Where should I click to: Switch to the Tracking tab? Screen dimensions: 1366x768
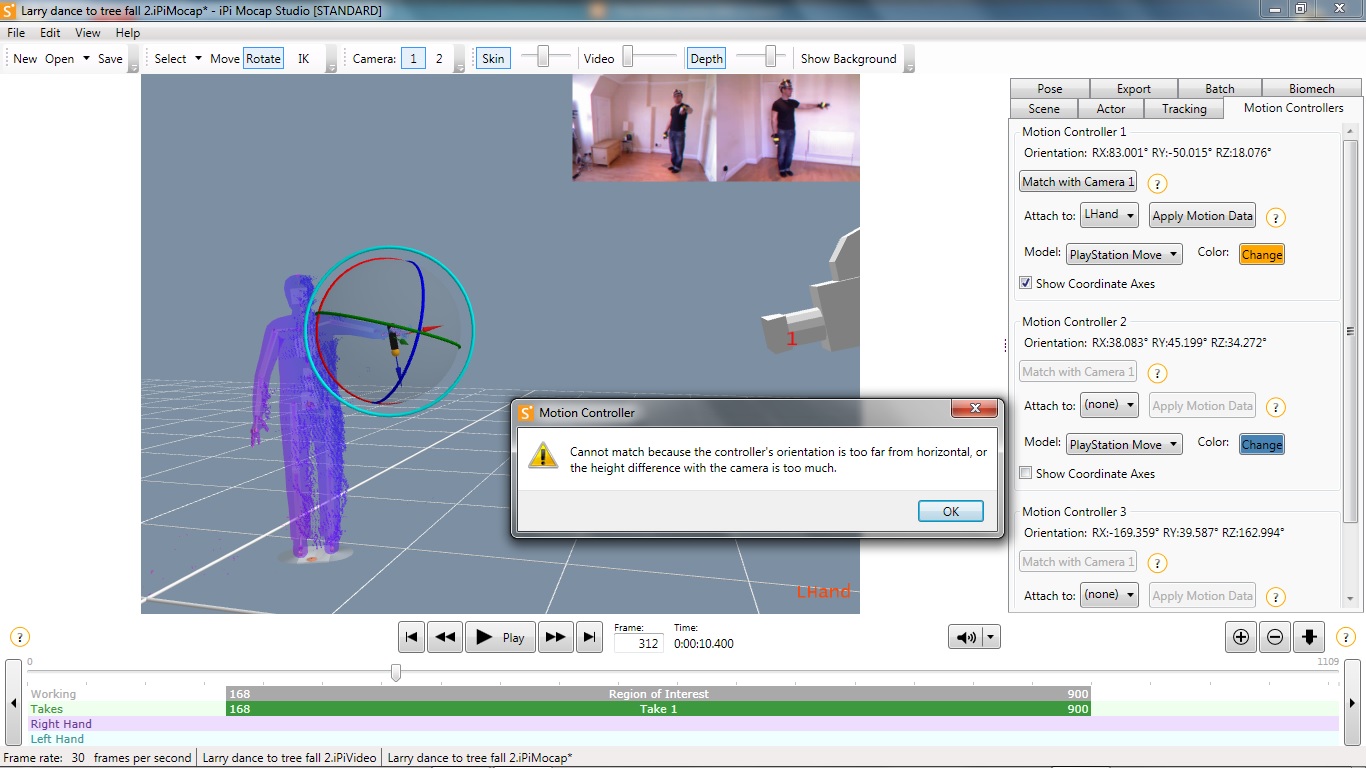[x=1184, y=108]
